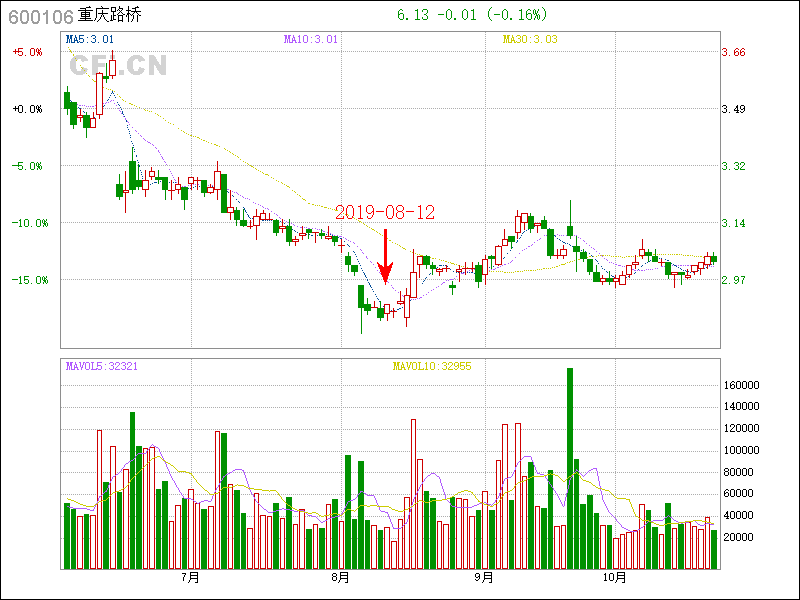Select the MAVOL5:32321 volume label
Image resolution: width=800 pixels, height=600 pixels.
pyautogui.click(x=101, y=366)
